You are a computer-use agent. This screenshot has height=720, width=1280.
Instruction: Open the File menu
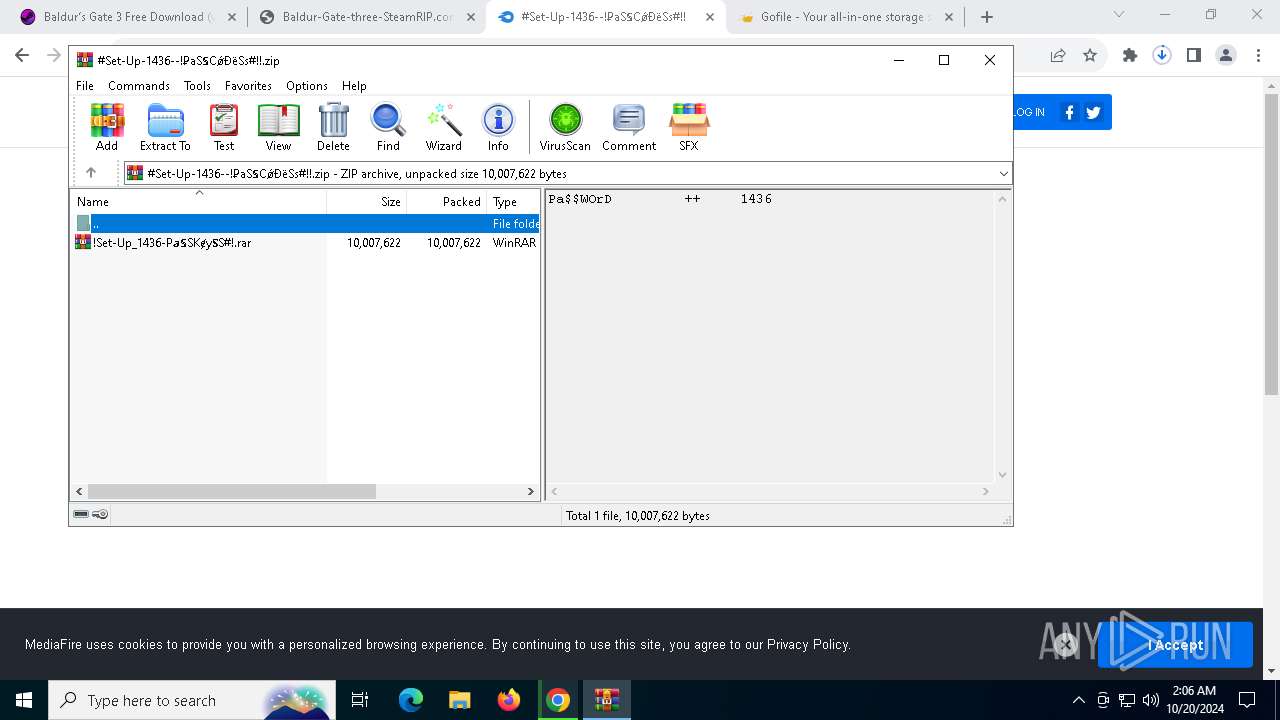[x=85, y=86]
